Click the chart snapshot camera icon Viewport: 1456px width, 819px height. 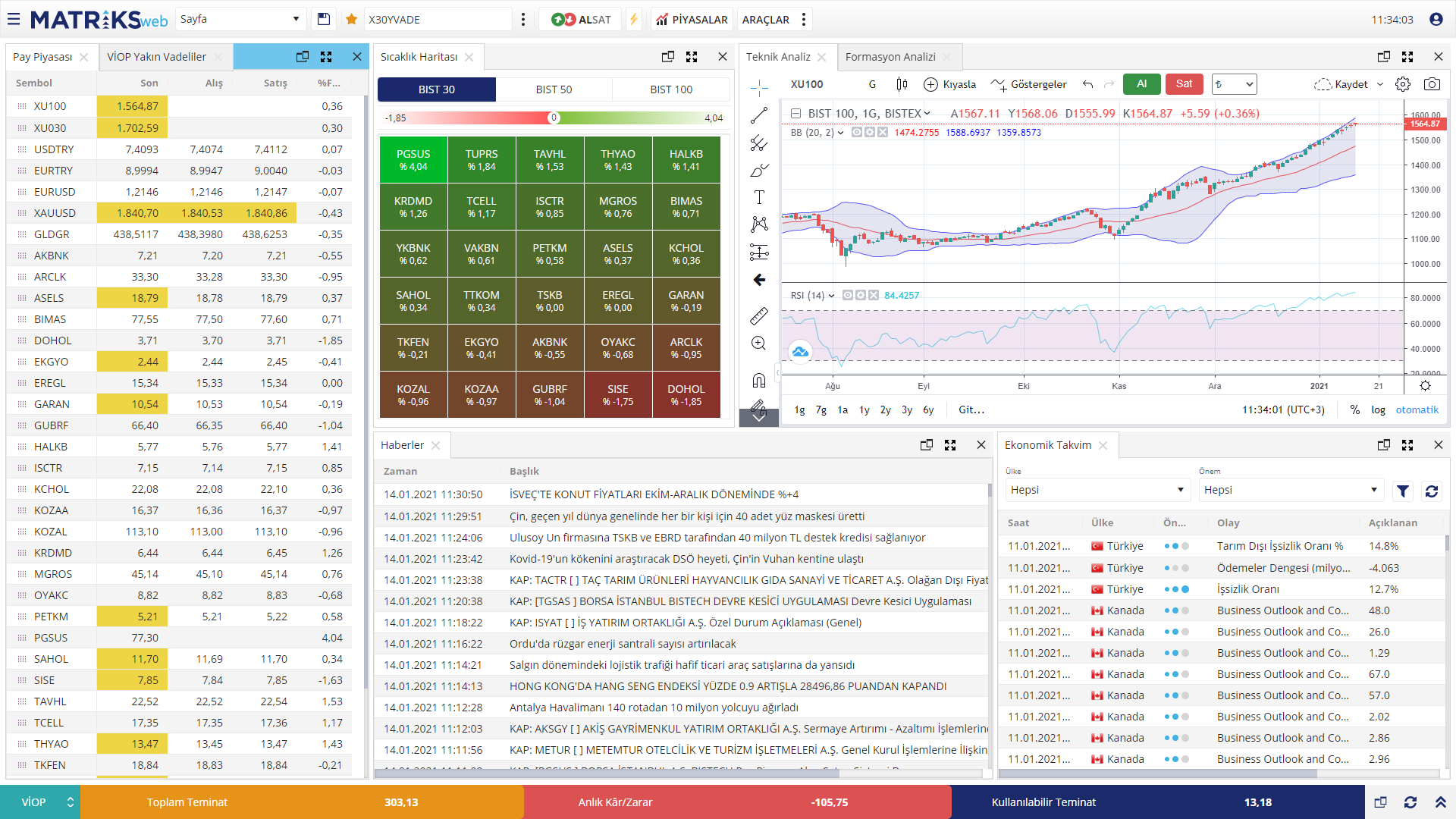[1432, 84]
